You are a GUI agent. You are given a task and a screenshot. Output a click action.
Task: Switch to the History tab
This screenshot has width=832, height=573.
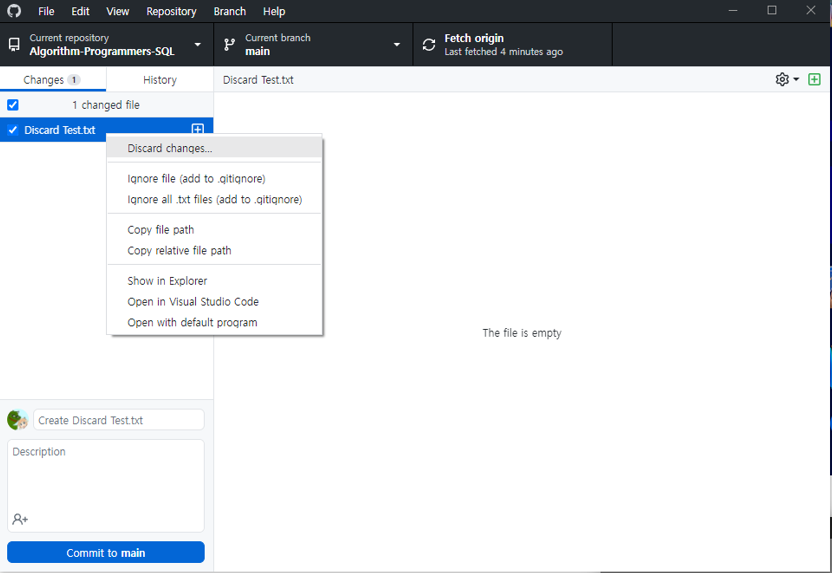(160, 80)
